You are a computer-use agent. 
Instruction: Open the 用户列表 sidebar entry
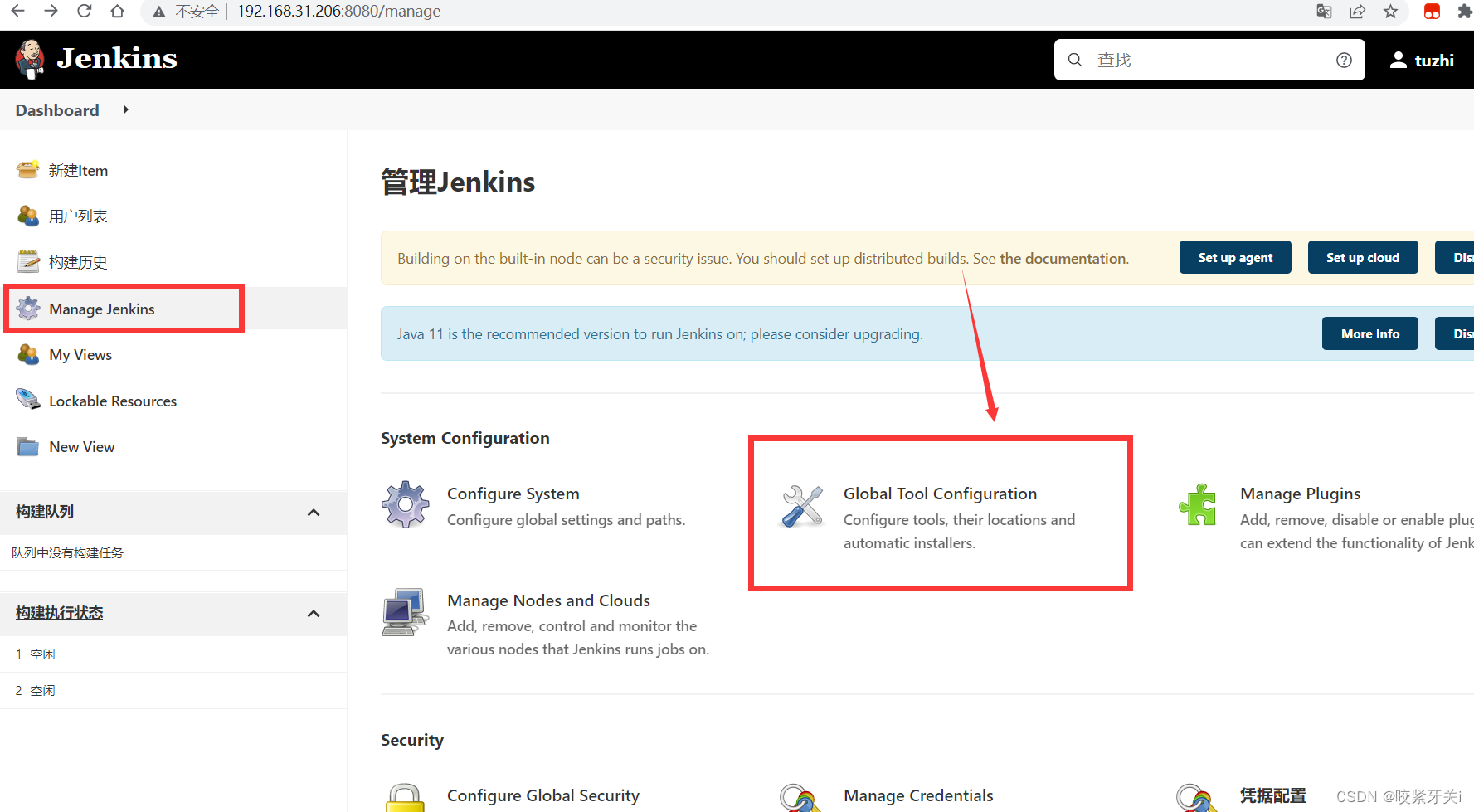78,216
